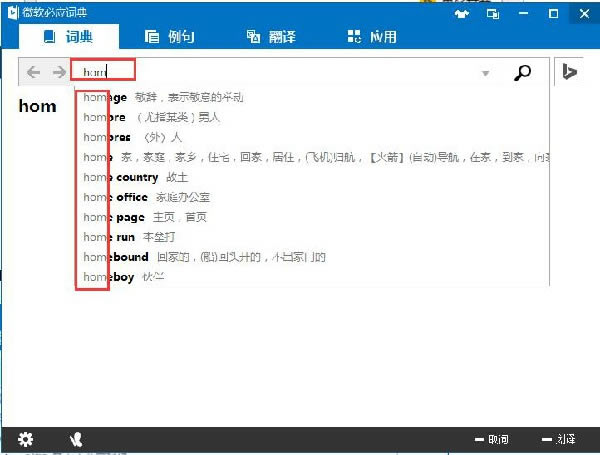Open the 应用 tab
The height and width of the screenshot is (455, 600).
click(x=372, y=37)
